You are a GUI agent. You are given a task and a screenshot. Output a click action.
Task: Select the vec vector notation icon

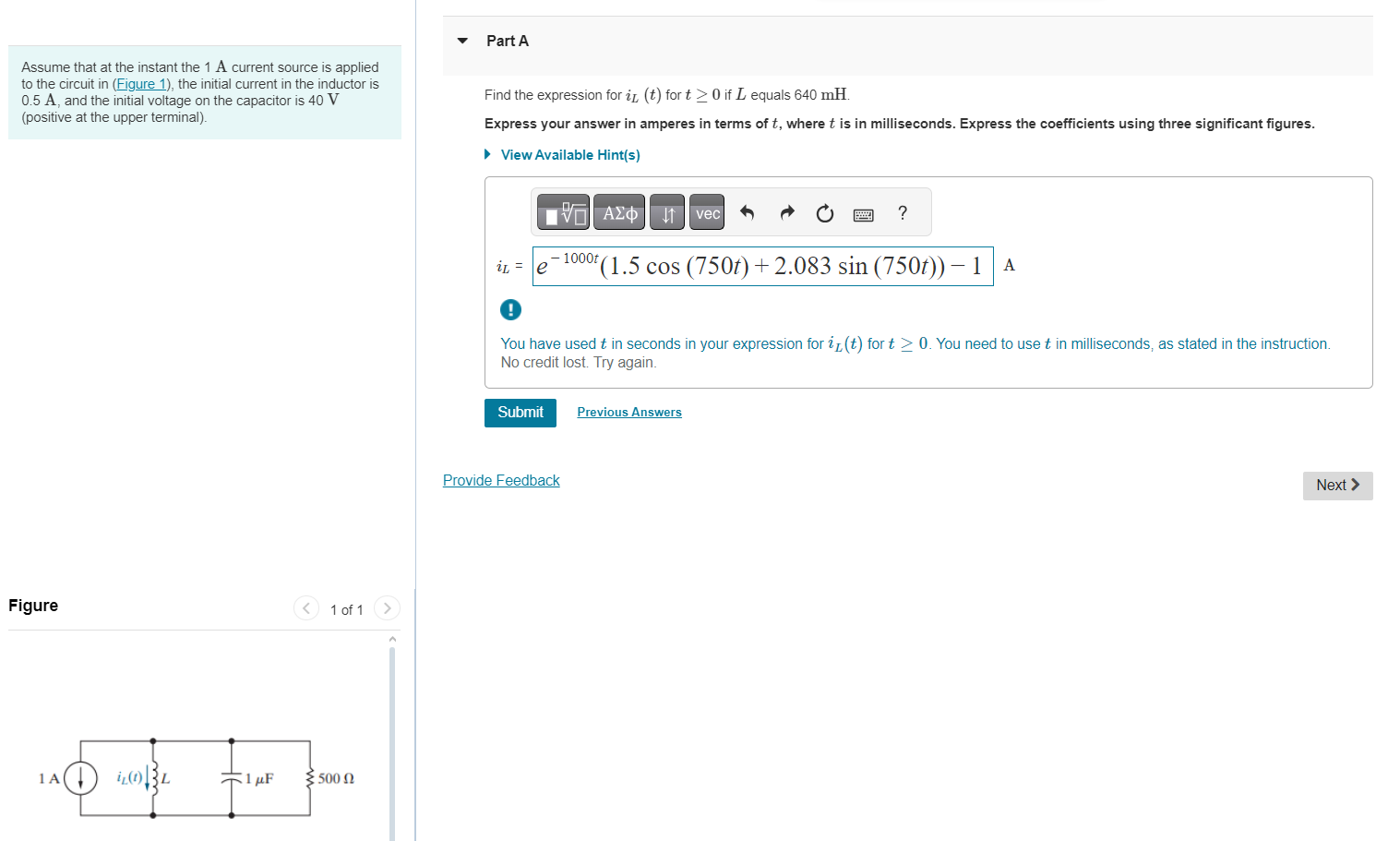pos(706,212)
